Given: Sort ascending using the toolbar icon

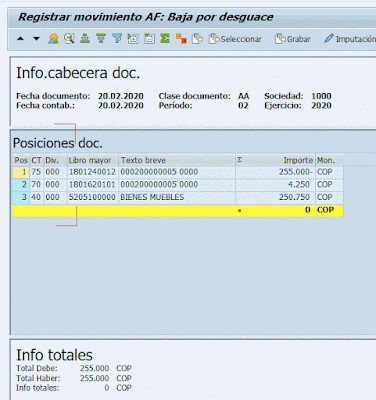Looking at the screenshot, I should [85, 39].
